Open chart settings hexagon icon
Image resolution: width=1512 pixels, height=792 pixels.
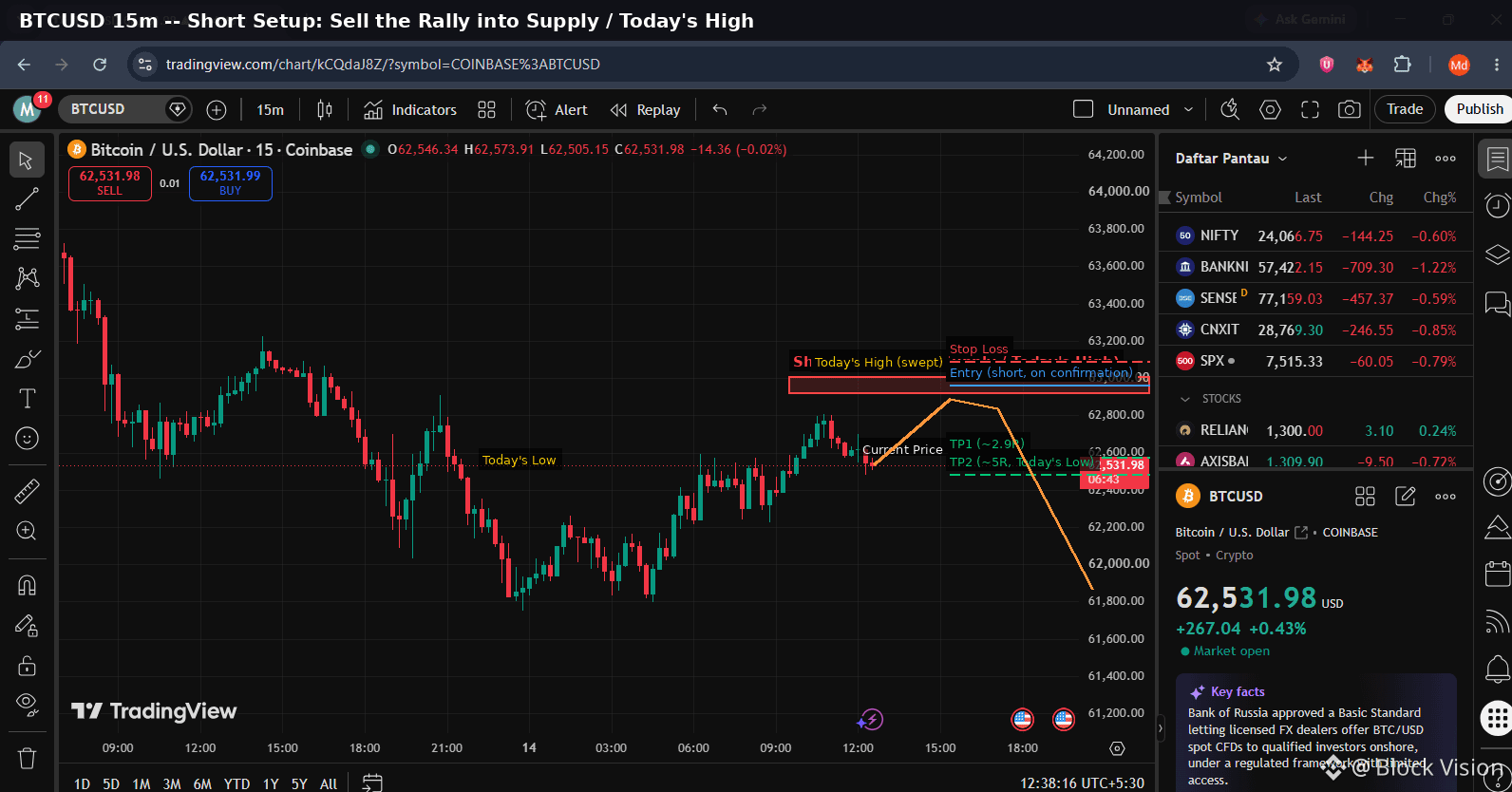1270,110
